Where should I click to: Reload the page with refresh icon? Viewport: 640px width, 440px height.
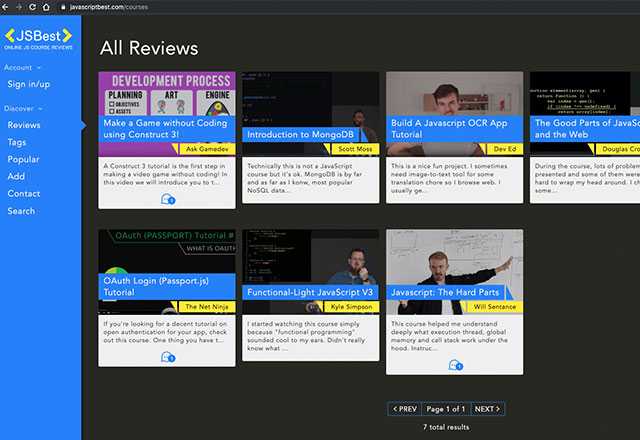[33, 7]
